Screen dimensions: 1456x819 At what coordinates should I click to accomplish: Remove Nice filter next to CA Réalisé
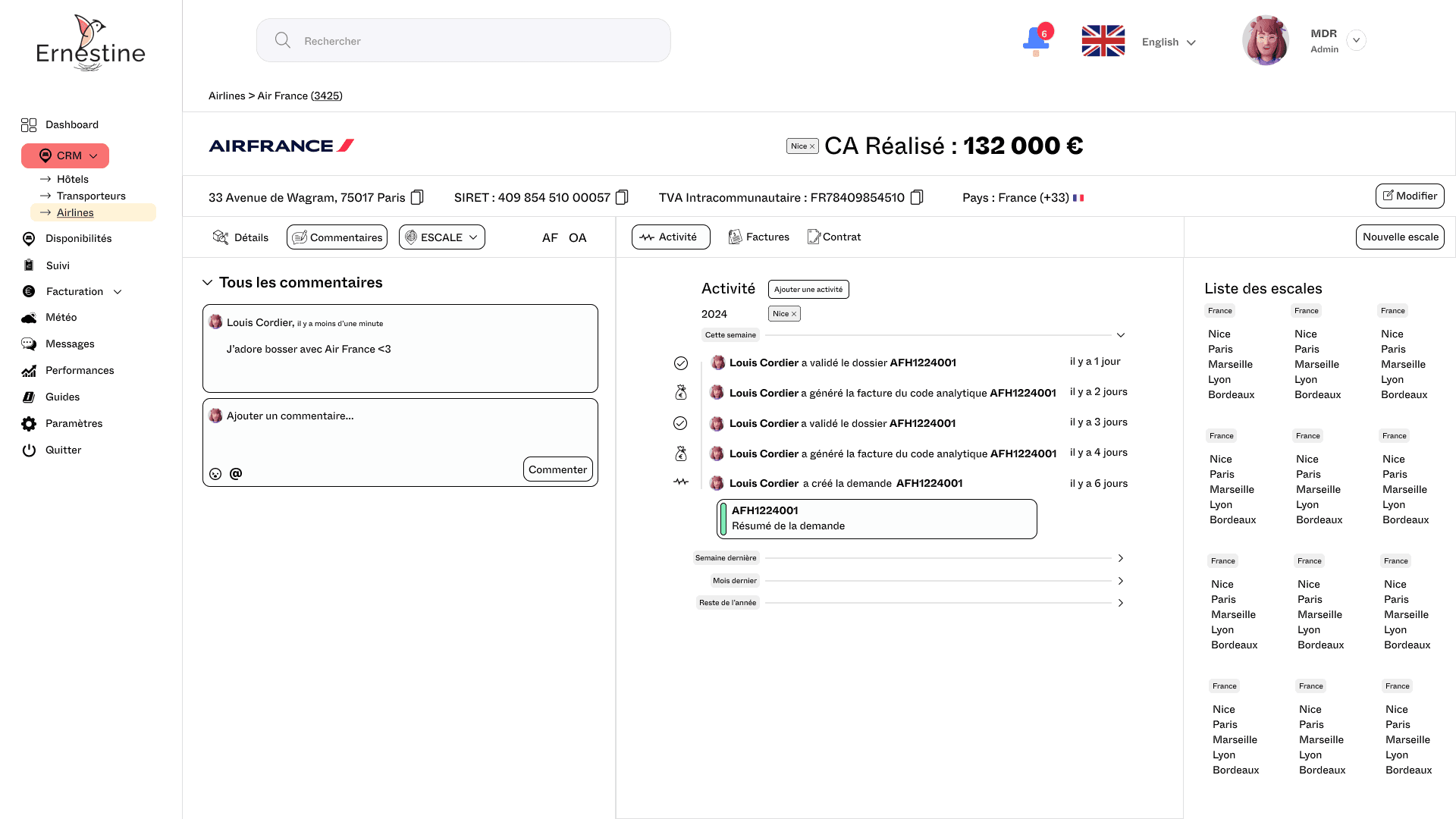[x=812, y=146]
